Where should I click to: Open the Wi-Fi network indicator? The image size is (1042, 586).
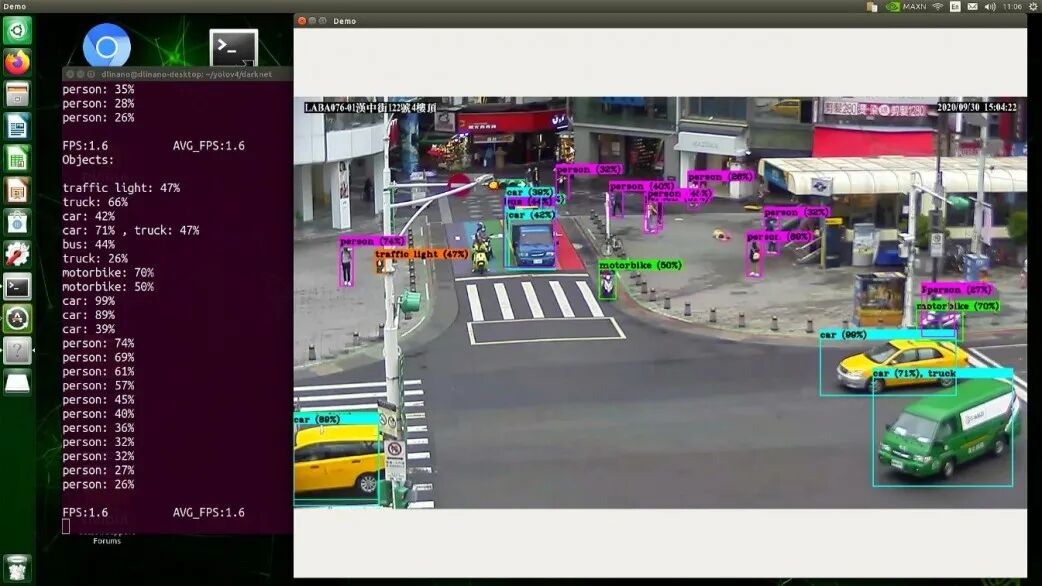[938, 7]
